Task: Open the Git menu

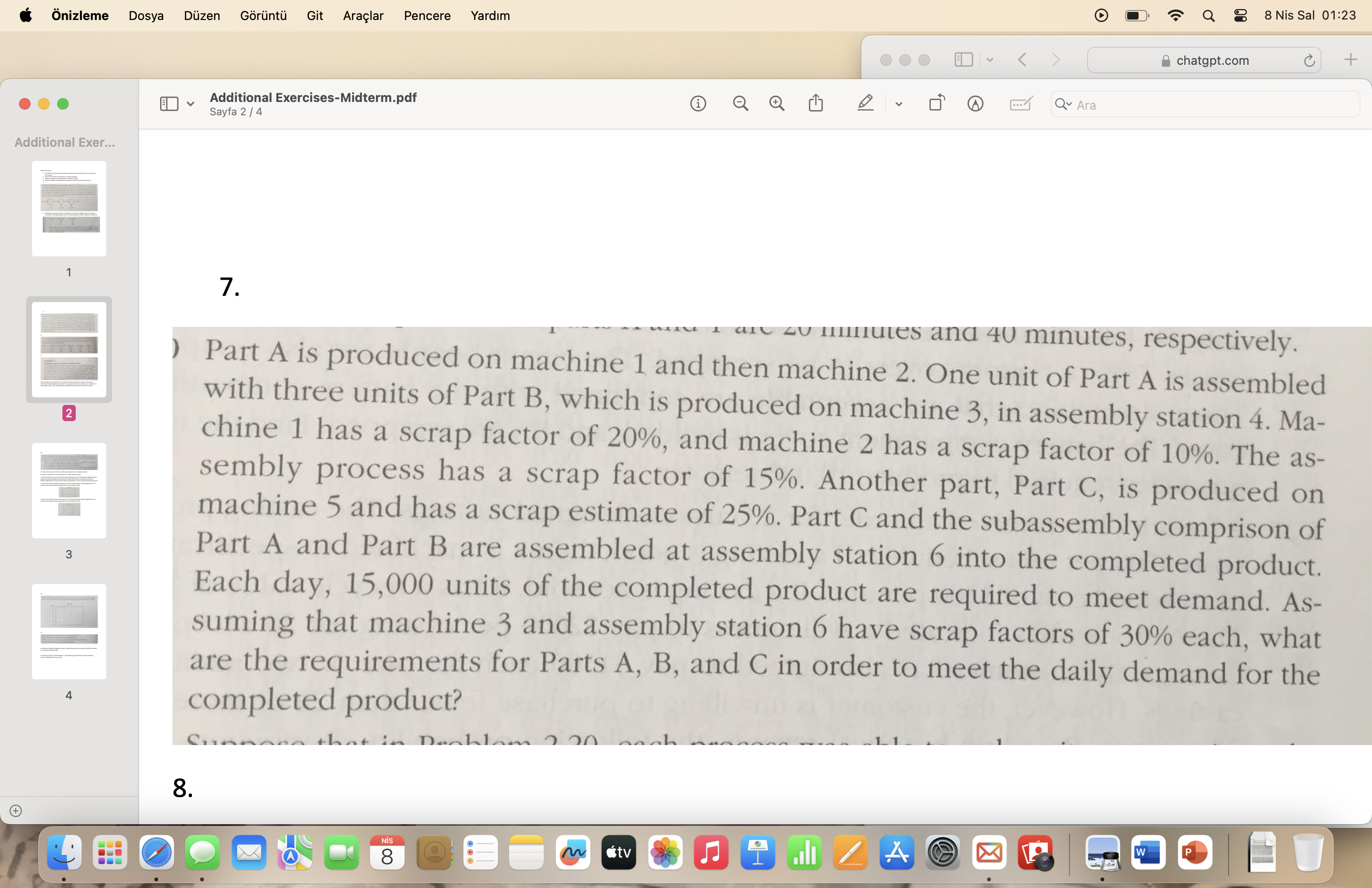Action: pos(315,16)
